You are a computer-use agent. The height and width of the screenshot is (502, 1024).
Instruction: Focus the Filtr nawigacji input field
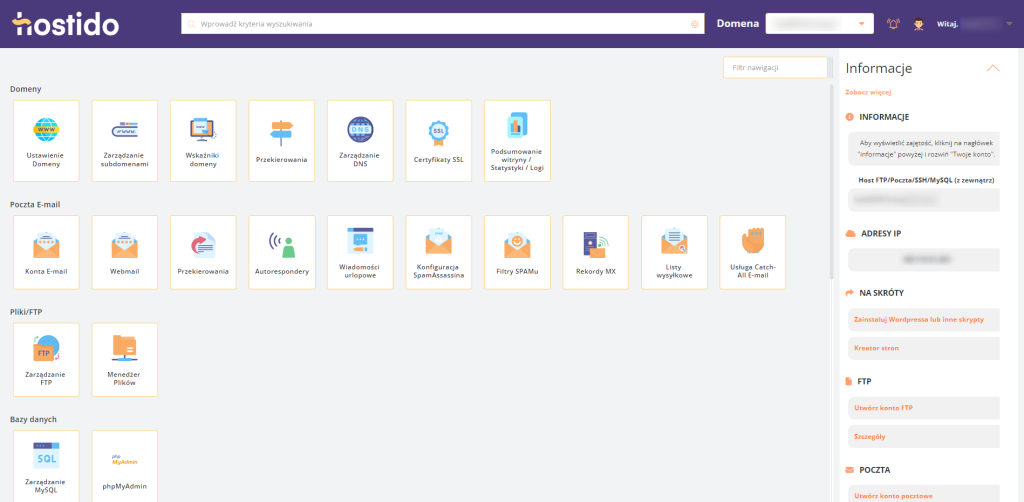(x=775, y=68)
